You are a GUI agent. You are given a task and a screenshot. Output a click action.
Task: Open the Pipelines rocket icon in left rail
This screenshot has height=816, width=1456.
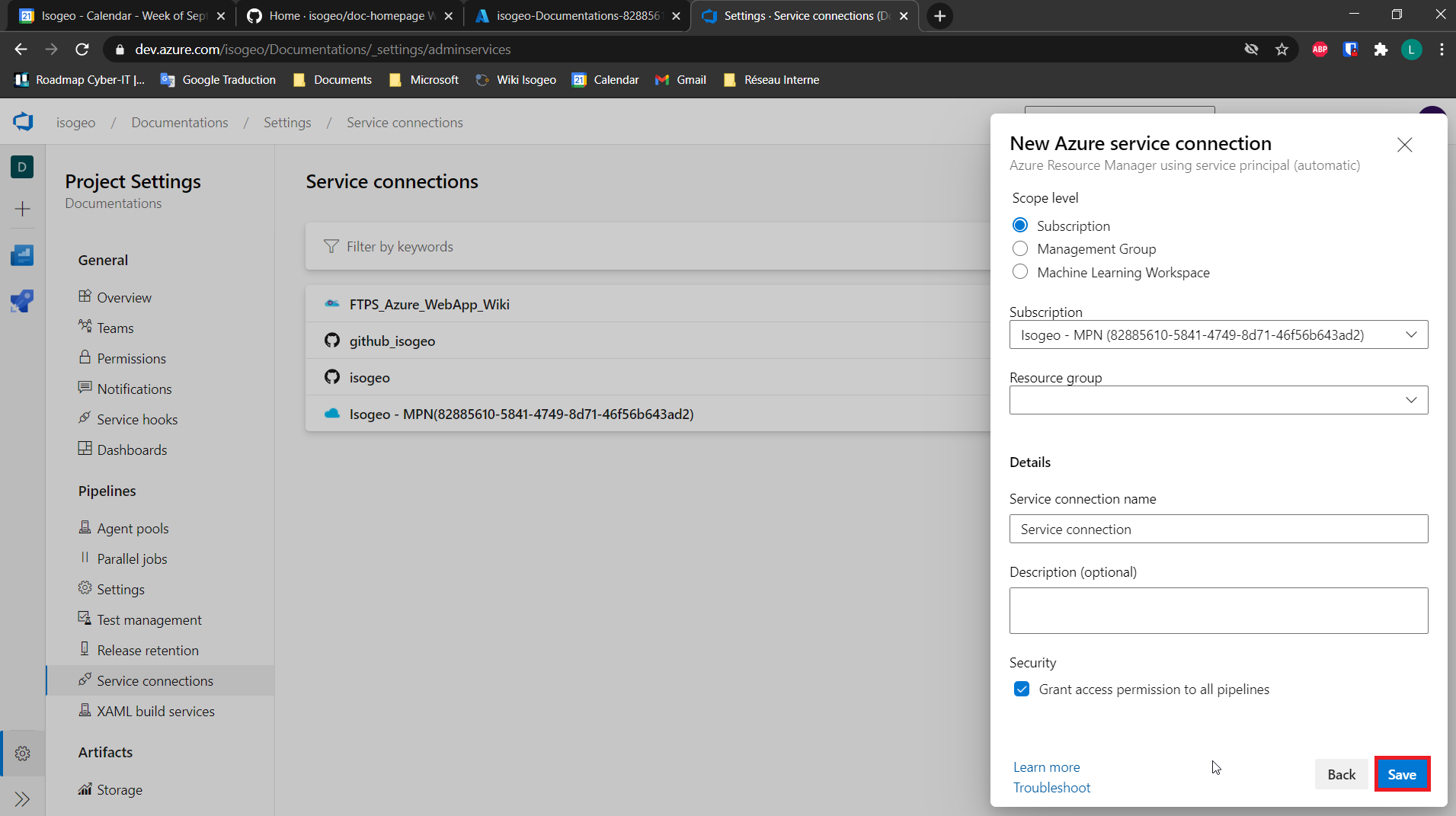(22, 301)
